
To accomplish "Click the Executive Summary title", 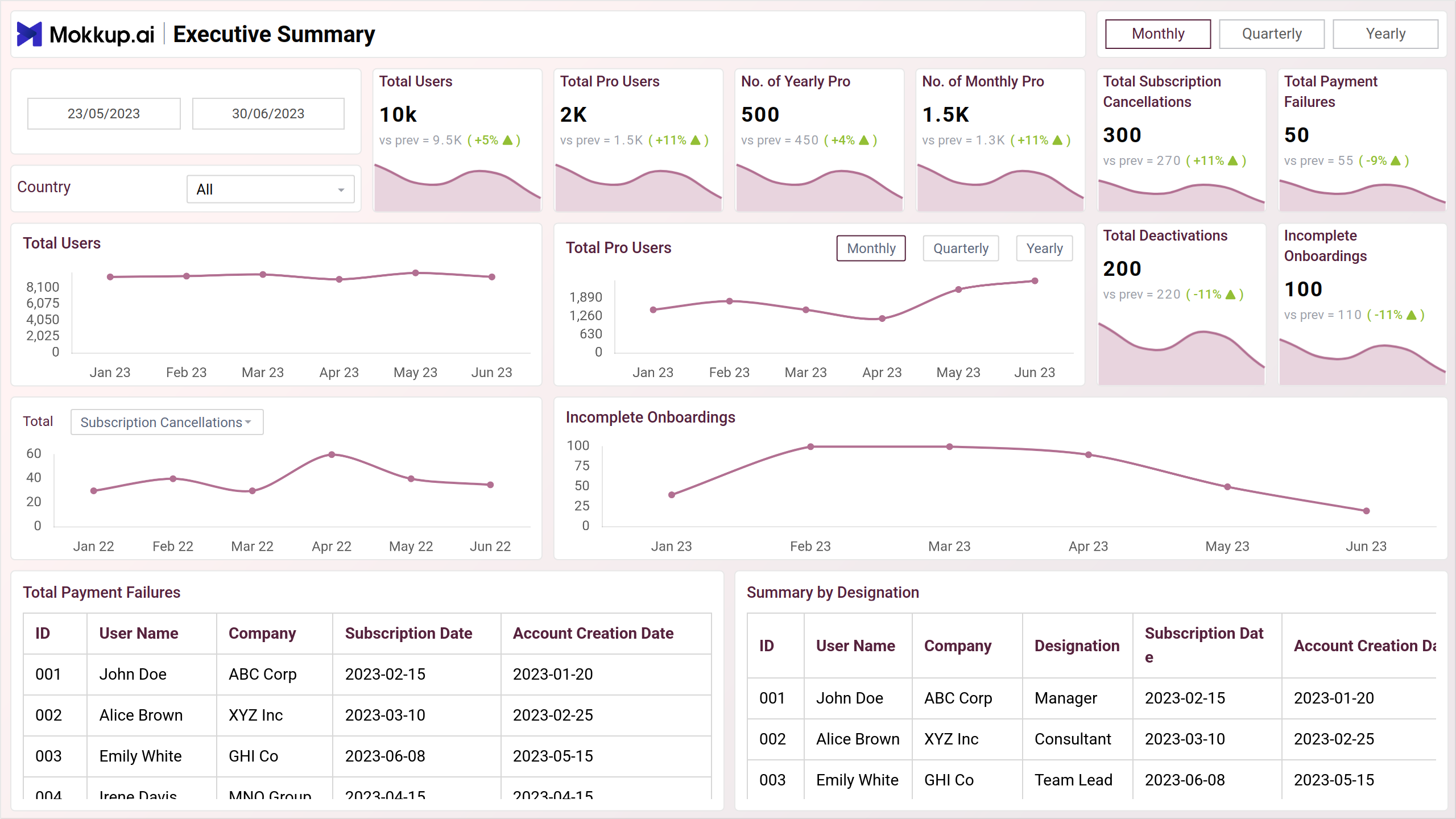I will pos(274,34).
